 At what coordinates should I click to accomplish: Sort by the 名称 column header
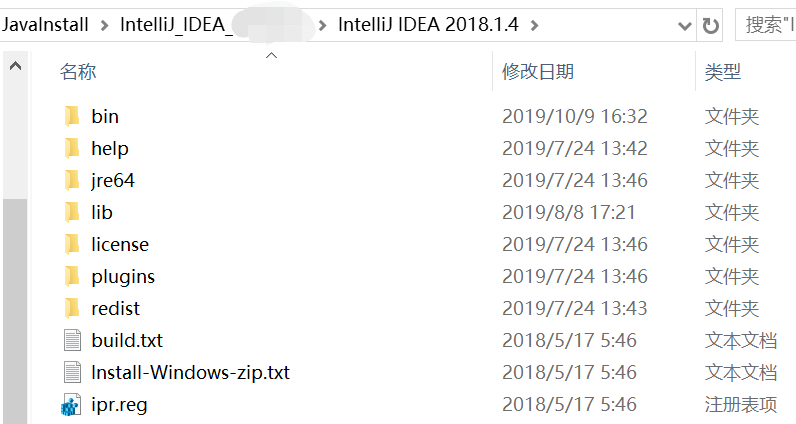(78, 72)
